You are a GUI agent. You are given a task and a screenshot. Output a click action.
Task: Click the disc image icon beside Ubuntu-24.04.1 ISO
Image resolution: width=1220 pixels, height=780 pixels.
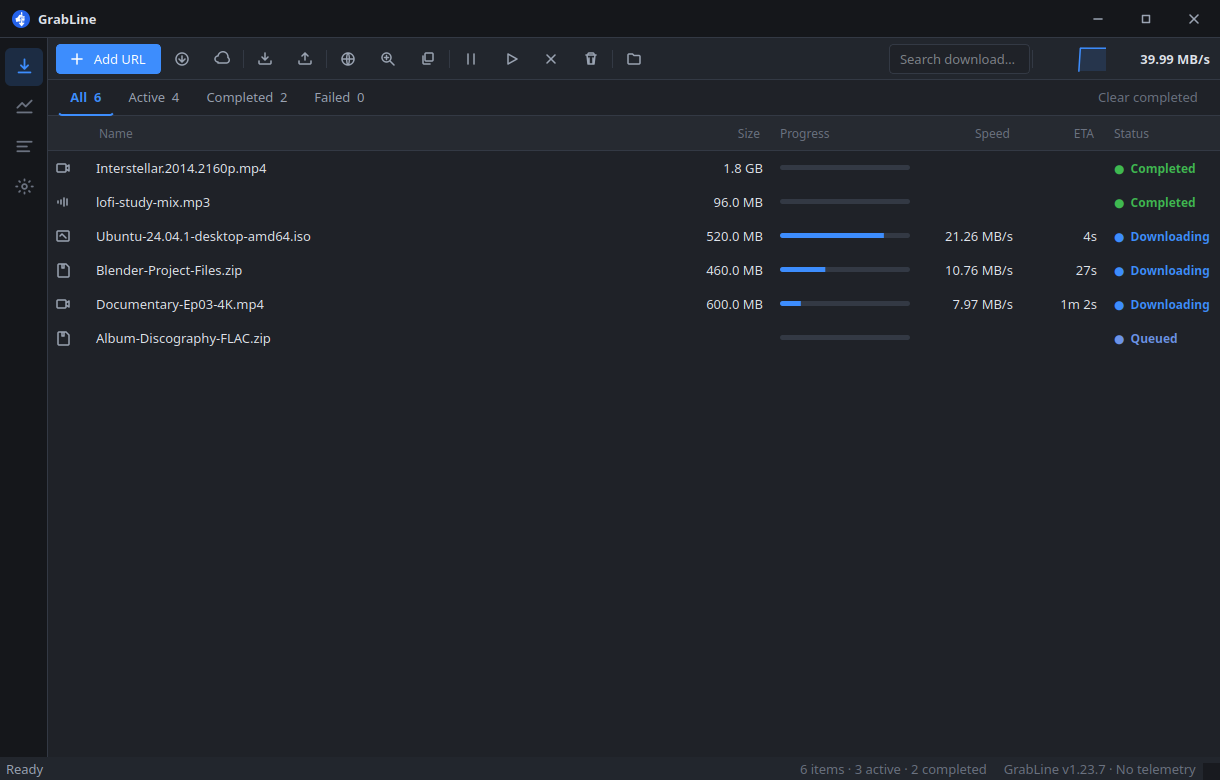coord(63,237)
